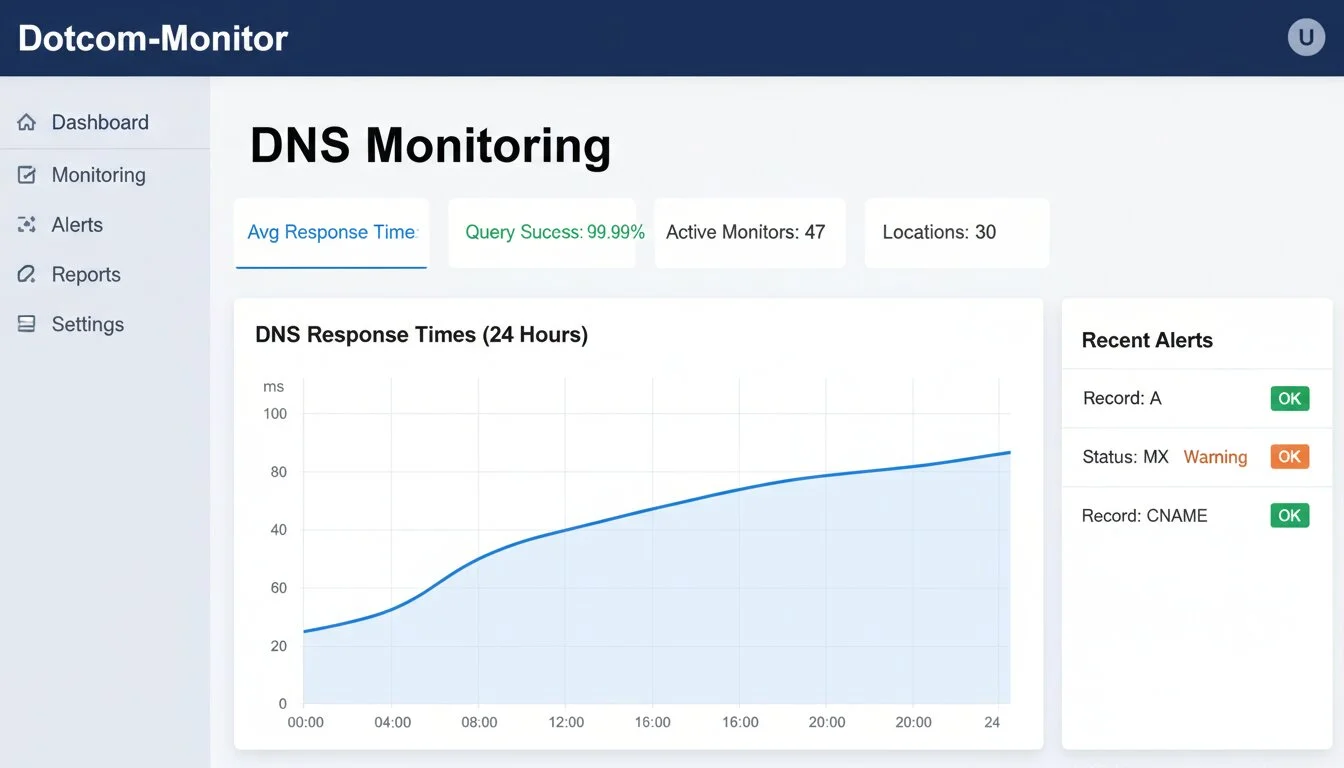The height and width of the screenshot is (768, 1344).
Task: Click the 24 x-axis label
Action: point(992,722)
